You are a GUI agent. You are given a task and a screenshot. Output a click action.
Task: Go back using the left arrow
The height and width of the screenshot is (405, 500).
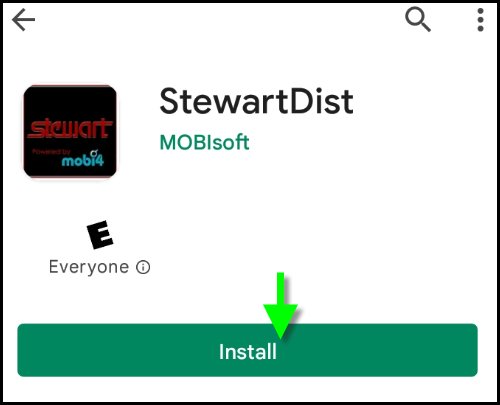coord(23,20)
